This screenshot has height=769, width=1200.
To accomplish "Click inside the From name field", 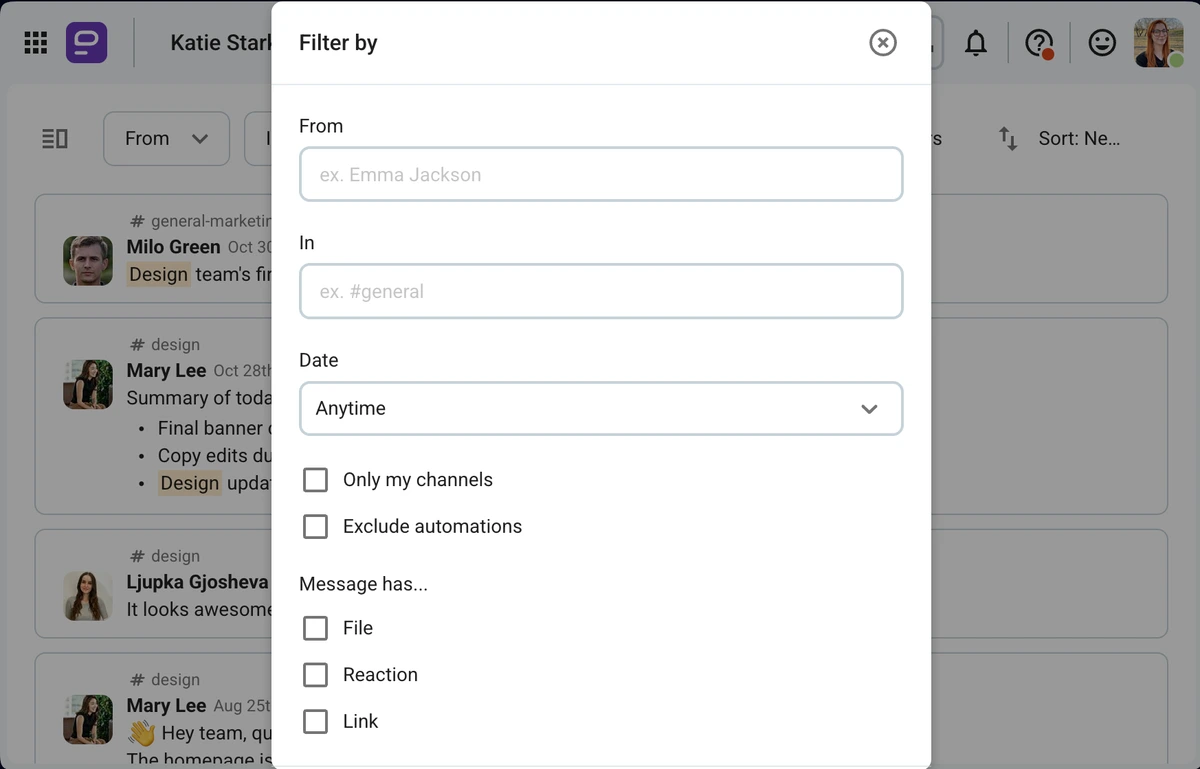I will pos(600,173).
